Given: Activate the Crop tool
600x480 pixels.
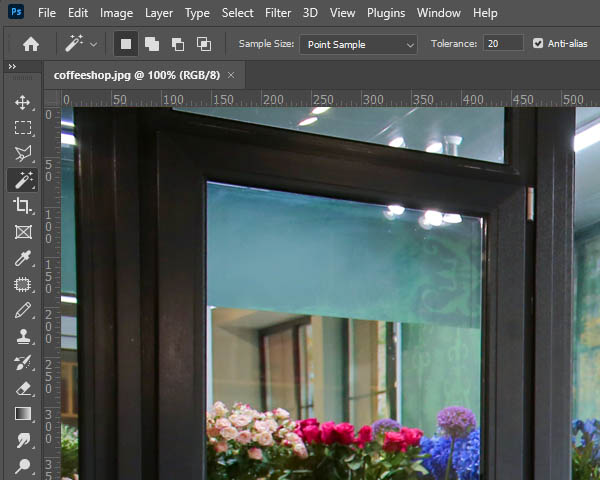Looking at the screenshot, I should click(x=23, y=206).
